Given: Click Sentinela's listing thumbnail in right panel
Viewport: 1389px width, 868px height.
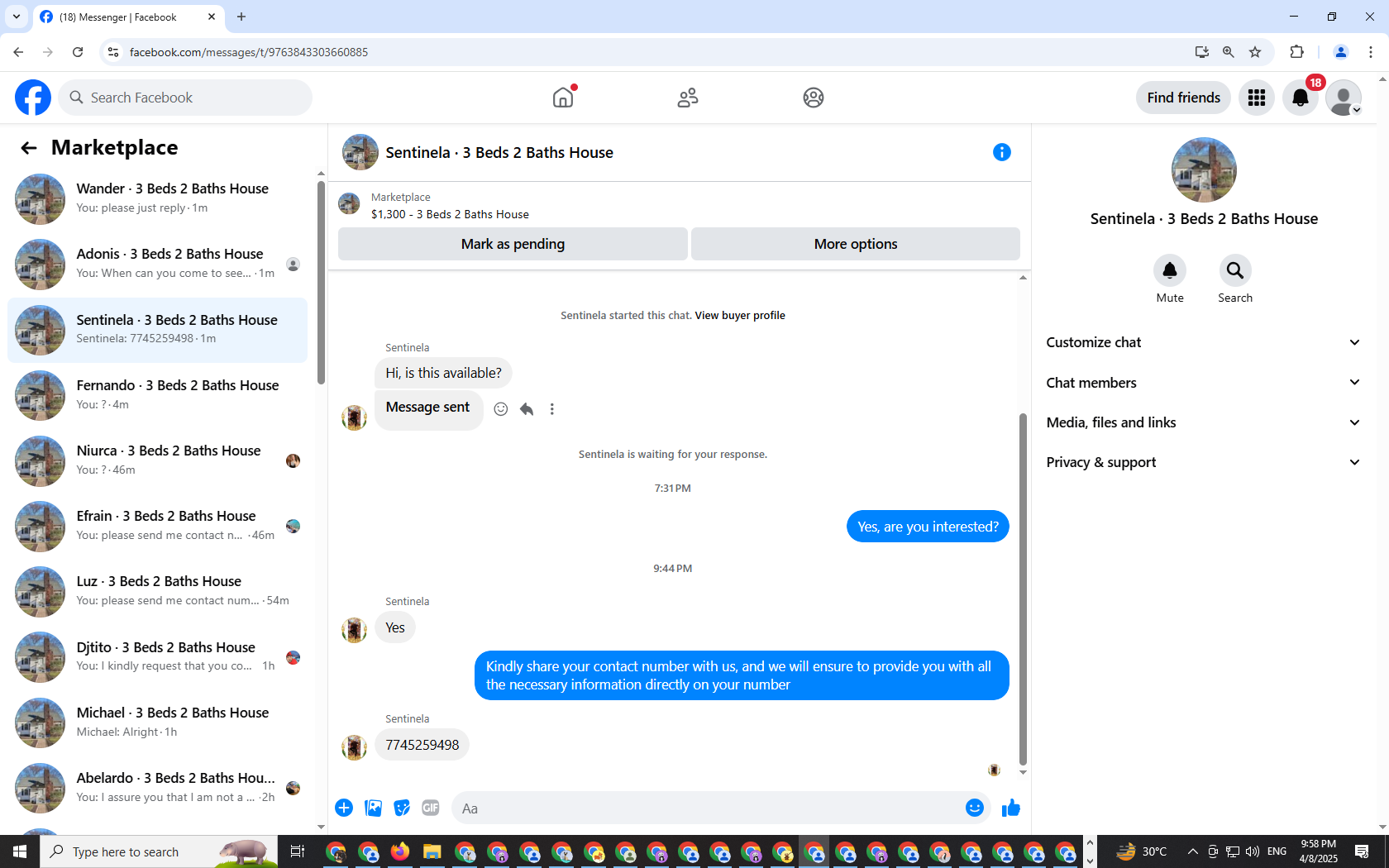Looking at the screenshot, I should tap(1204, 169).
